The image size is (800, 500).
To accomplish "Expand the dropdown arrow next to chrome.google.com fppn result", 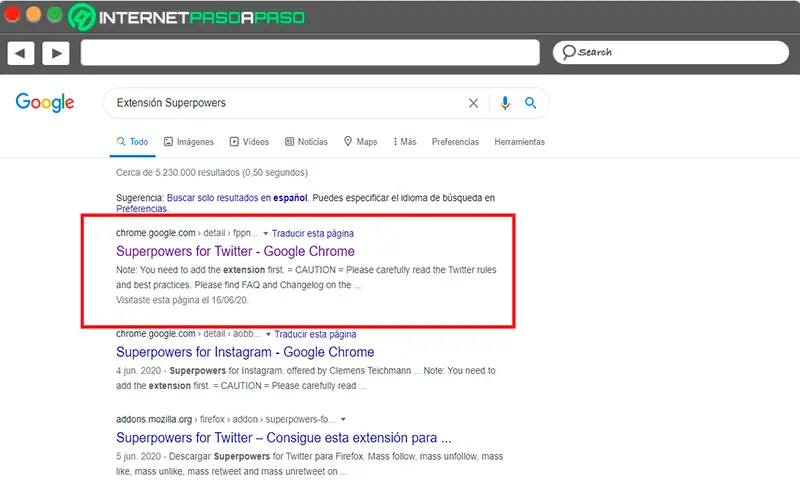I will [x=265, y=234].
